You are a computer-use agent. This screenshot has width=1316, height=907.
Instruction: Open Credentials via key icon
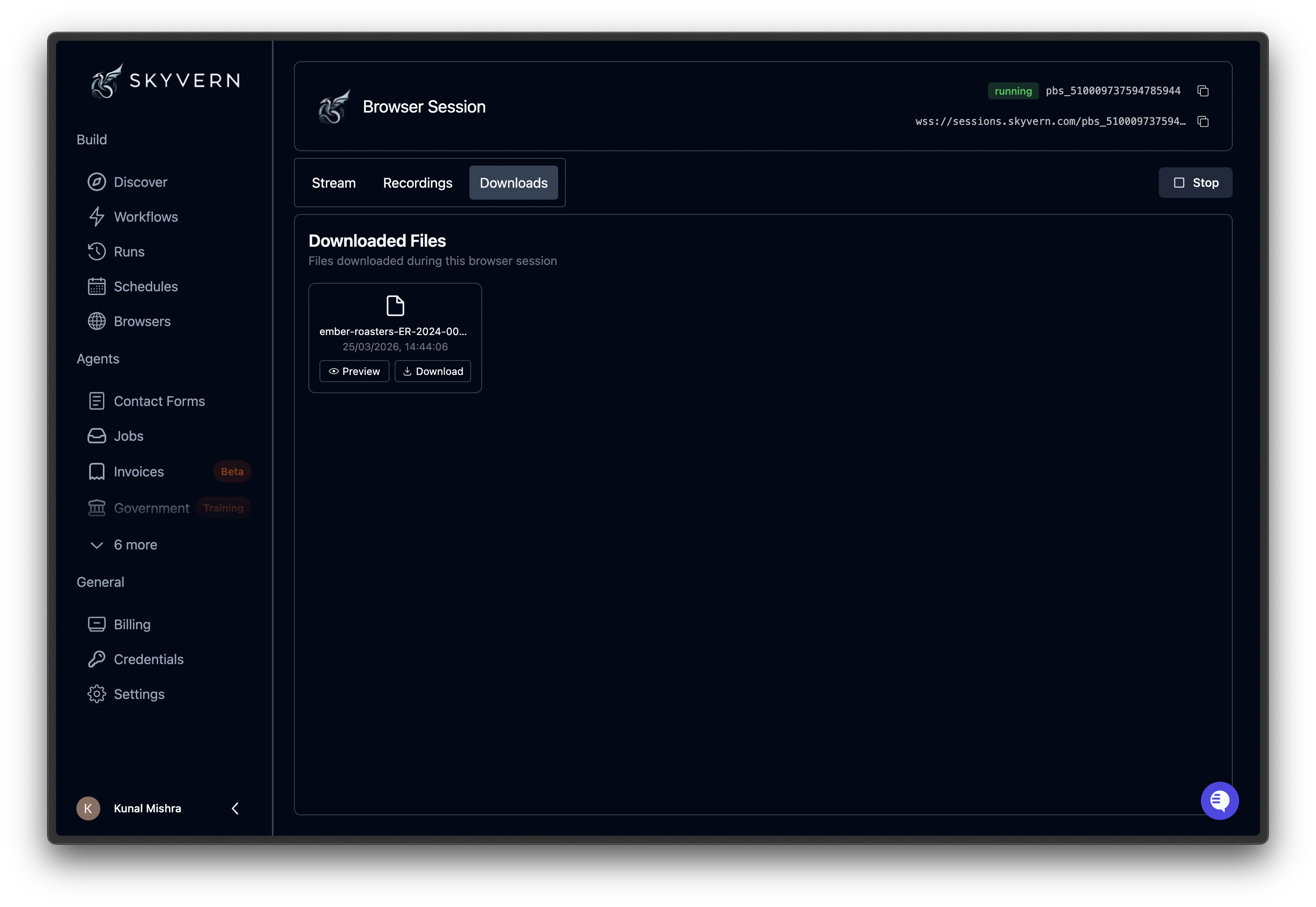pos(96,659)
